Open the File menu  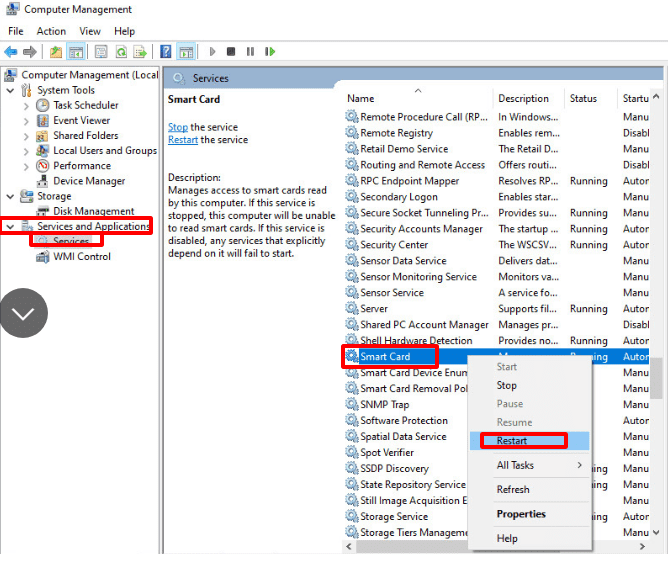pos(16,31)
